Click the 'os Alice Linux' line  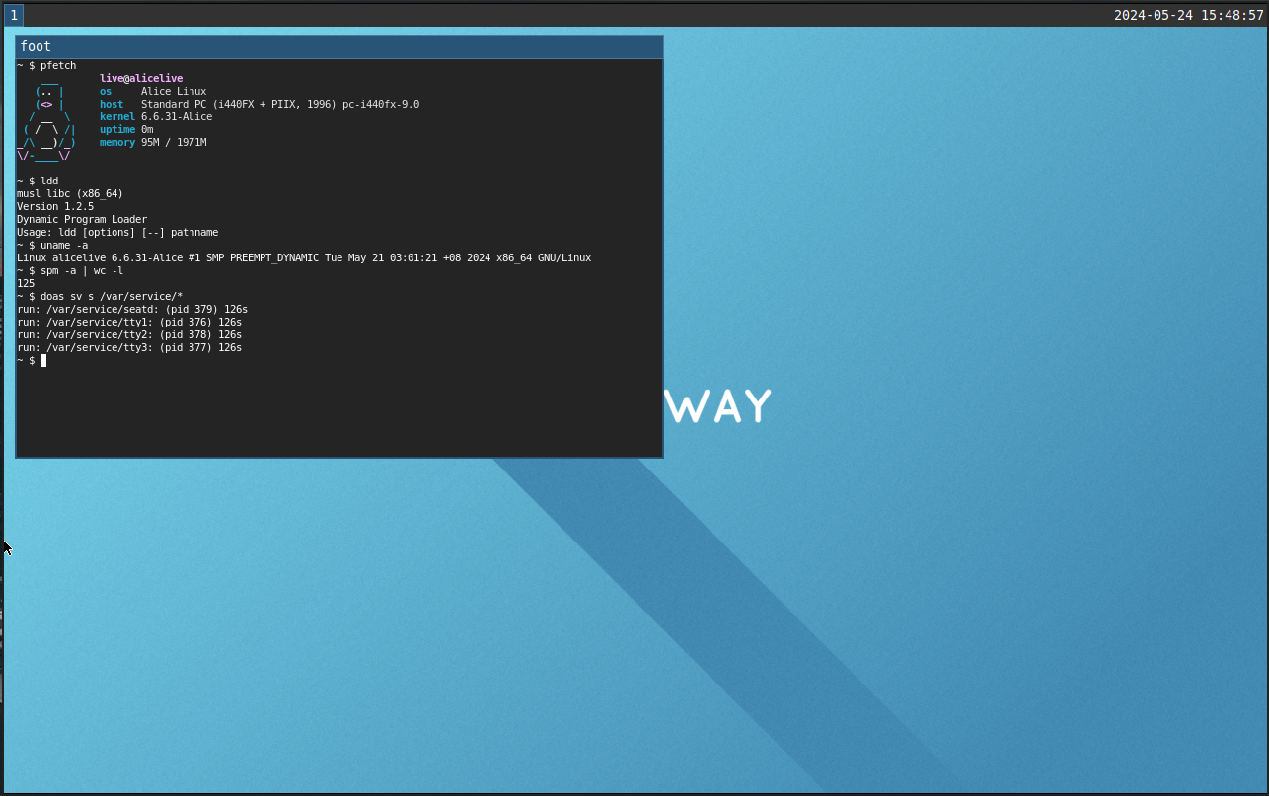coord(153,91)
